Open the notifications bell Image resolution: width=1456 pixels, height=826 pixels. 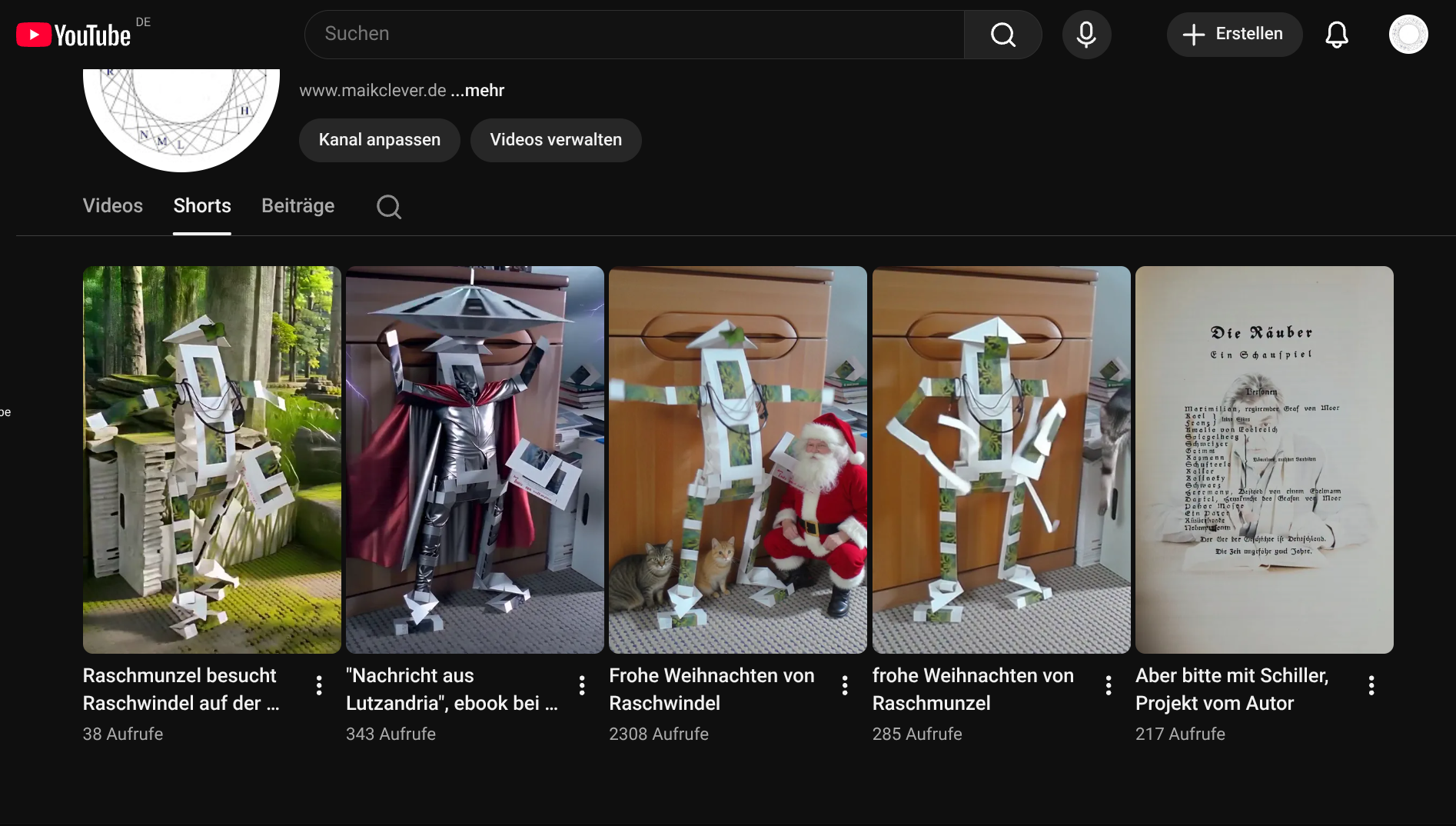pyautogui.click(x=1336, y=35)
